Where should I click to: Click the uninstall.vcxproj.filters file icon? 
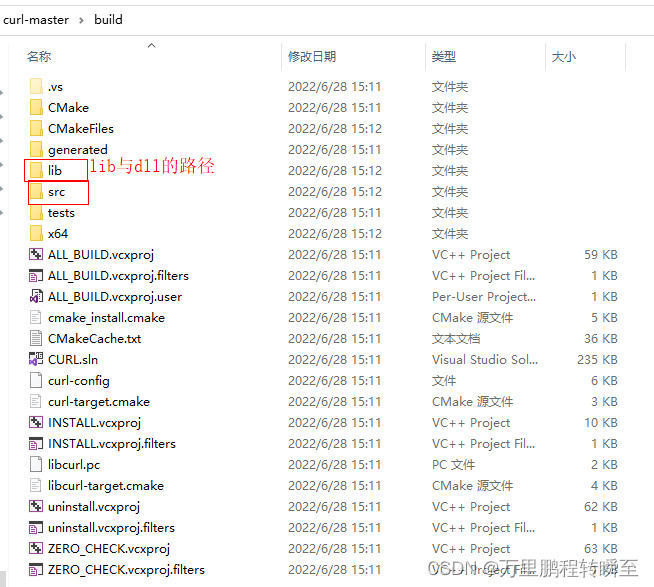point(36,527)
